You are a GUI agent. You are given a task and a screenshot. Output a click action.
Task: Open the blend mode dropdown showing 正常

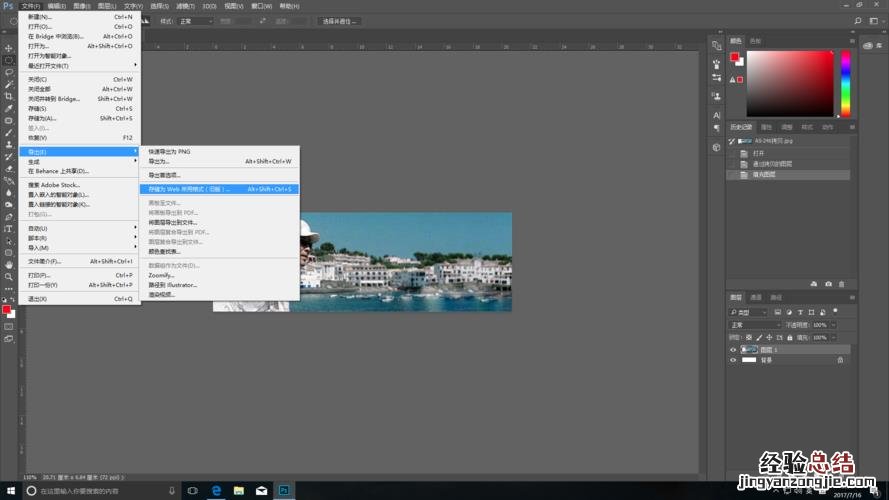pyautogui.click(x=755, y=325)
